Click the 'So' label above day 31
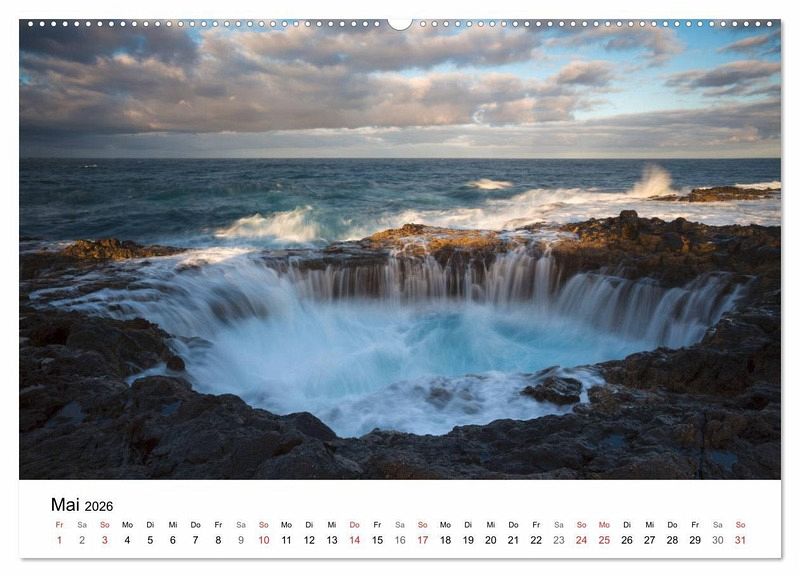The width and height of the screenshot is (800, 577). 740,524
